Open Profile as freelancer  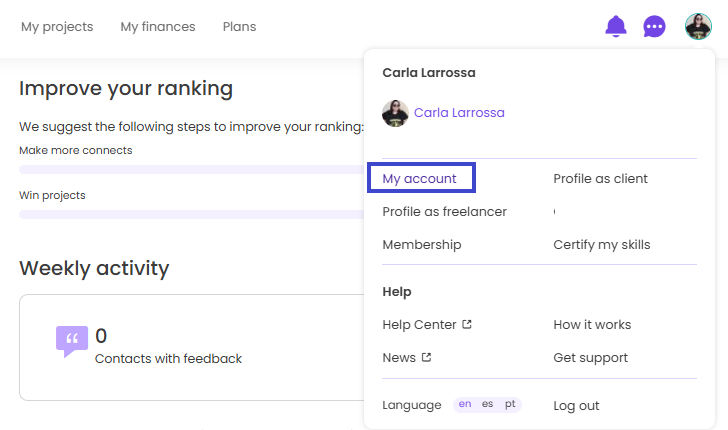444,212
